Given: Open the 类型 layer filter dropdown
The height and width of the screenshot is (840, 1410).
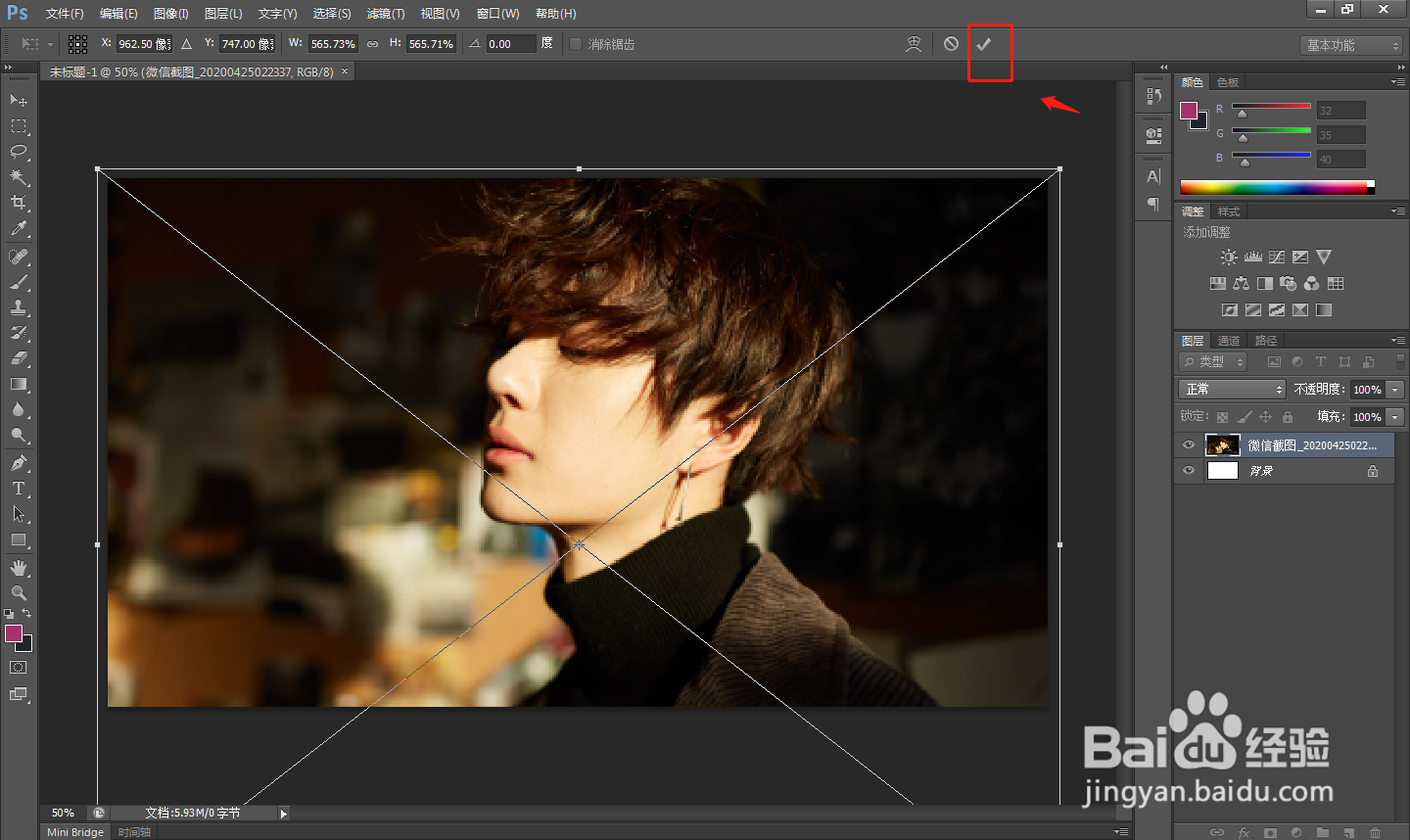Looking at the screenshot, I should (1213, 362).
